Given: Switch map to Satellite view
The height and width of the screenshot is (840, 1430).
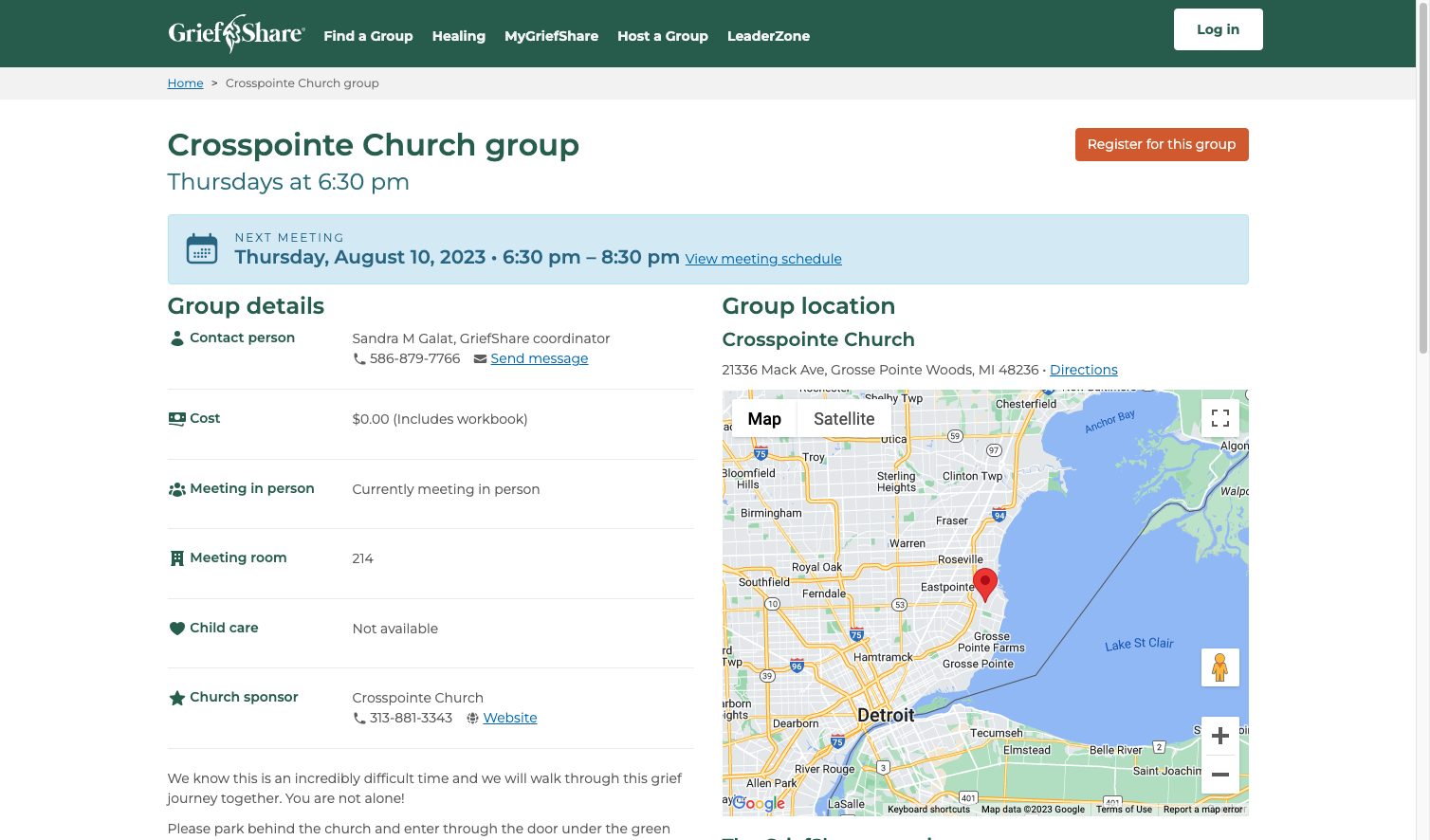Looking at the screenshot, I should 844,419.
